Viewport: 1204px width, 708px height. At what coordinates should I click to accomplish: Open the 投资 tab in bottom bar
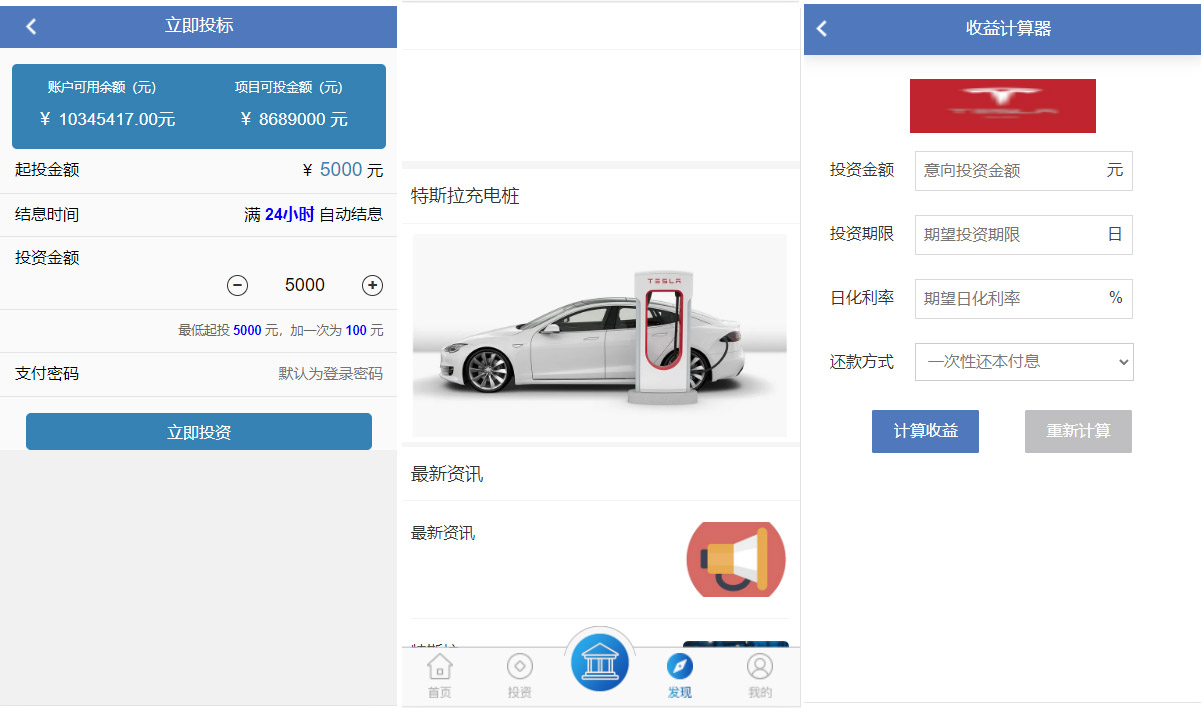(x=520, y=676)
